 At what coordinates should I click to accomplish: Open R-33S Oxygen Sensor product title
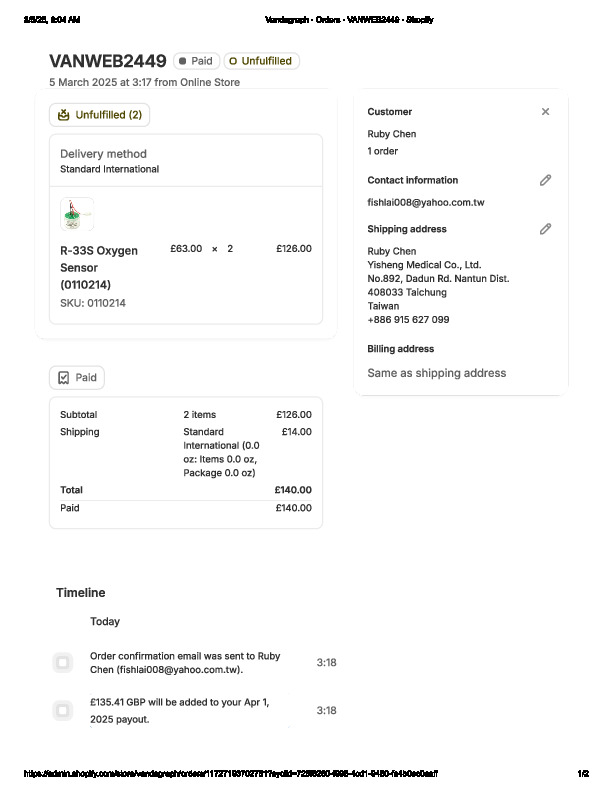[x=99, y=266]
